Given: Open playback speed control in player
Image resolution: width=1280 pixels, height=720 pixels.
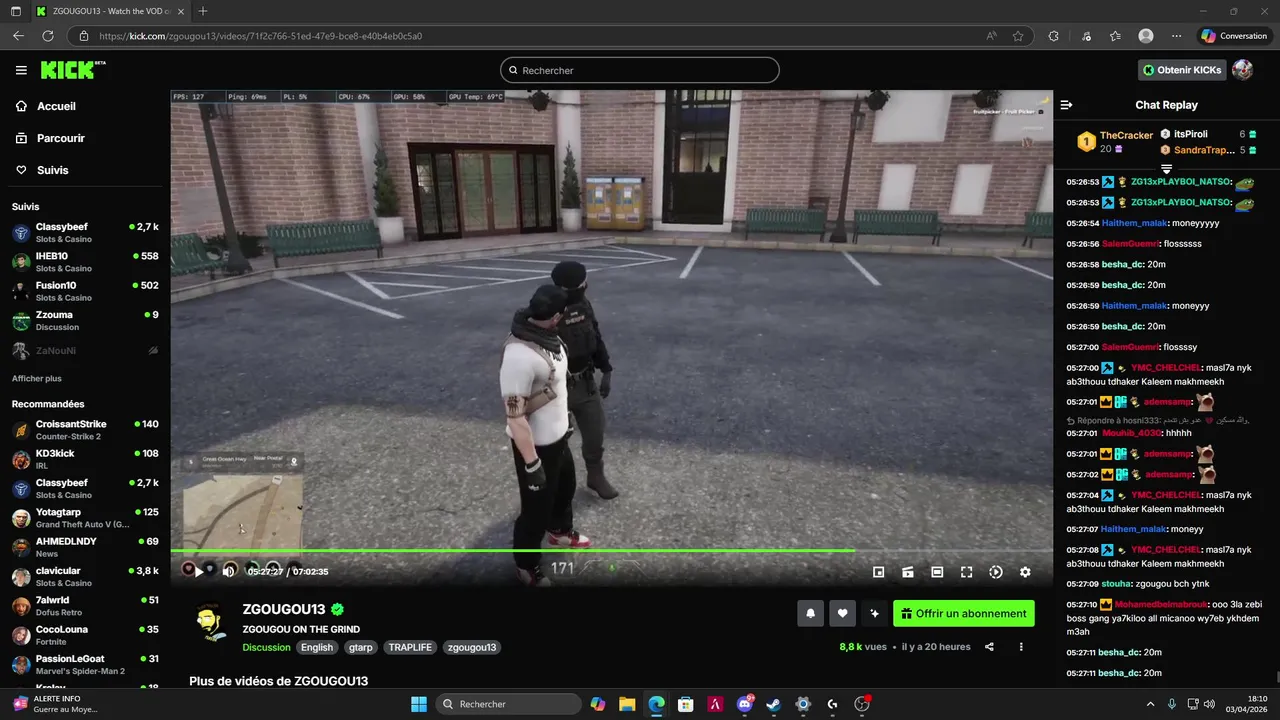Looking at the screenshot, I should 996,572.
